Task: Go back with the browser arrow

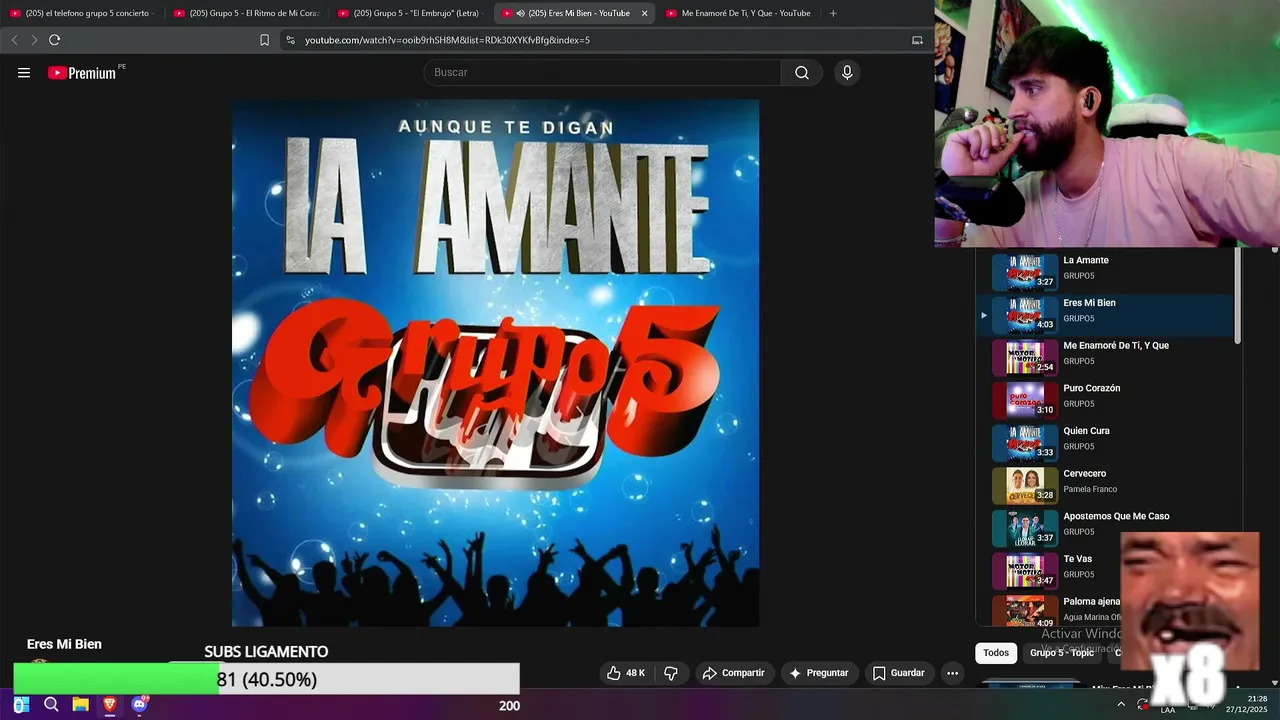Action: (14, 40)
